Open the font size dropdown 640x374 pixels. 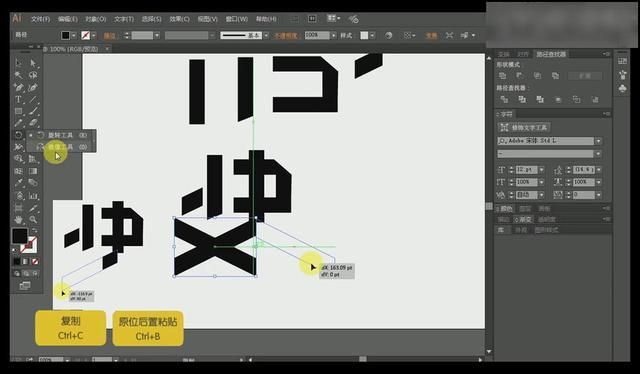[542, 170]
